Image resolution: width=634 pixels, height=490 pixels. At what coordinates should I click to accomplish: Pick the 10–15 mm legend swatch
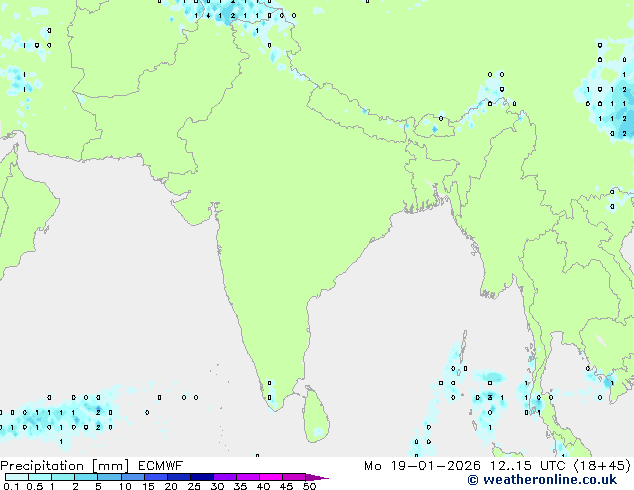132,477
